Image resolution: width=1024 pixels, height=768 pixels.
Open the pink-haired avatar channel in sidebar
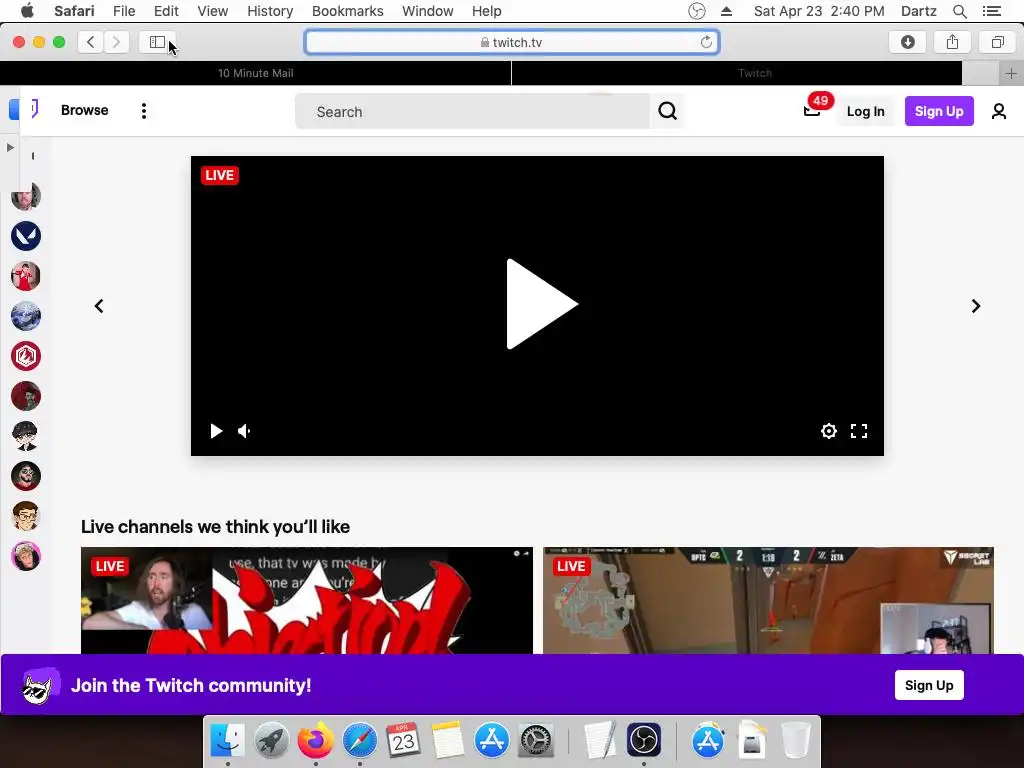tap(26, 556)
